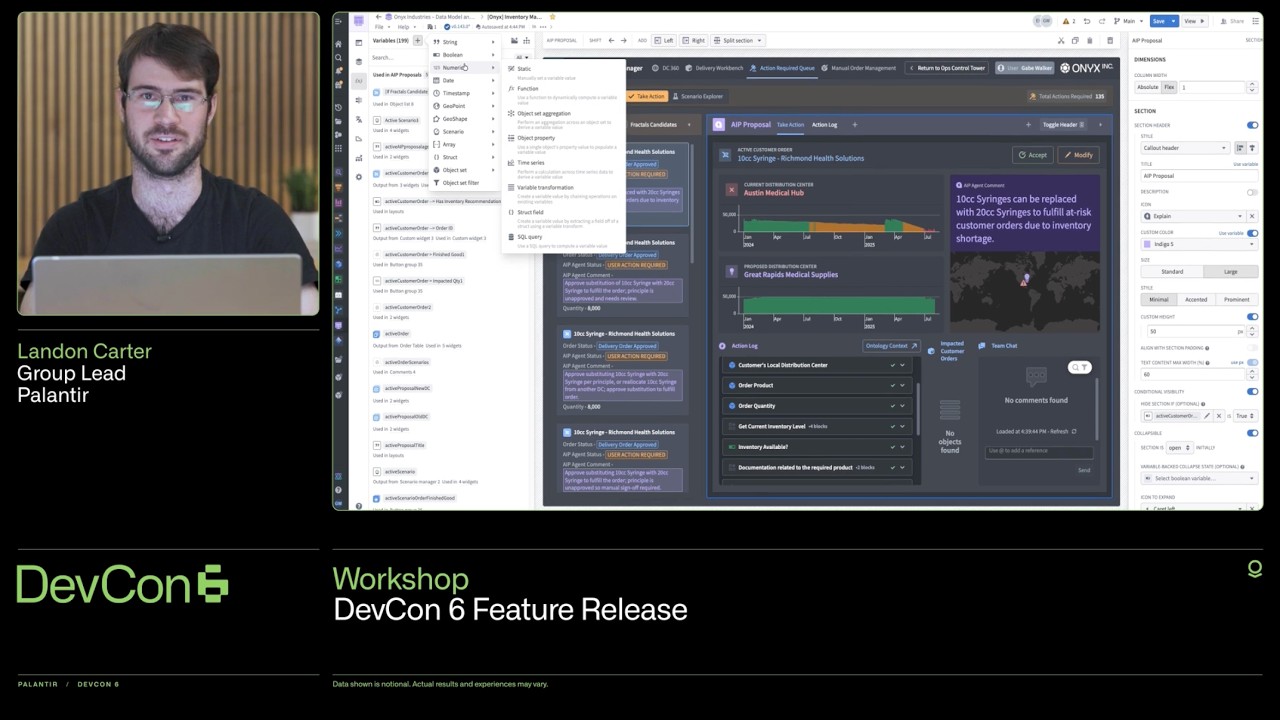Select SQL query in the Numeric submenu

tap(563, 239)
